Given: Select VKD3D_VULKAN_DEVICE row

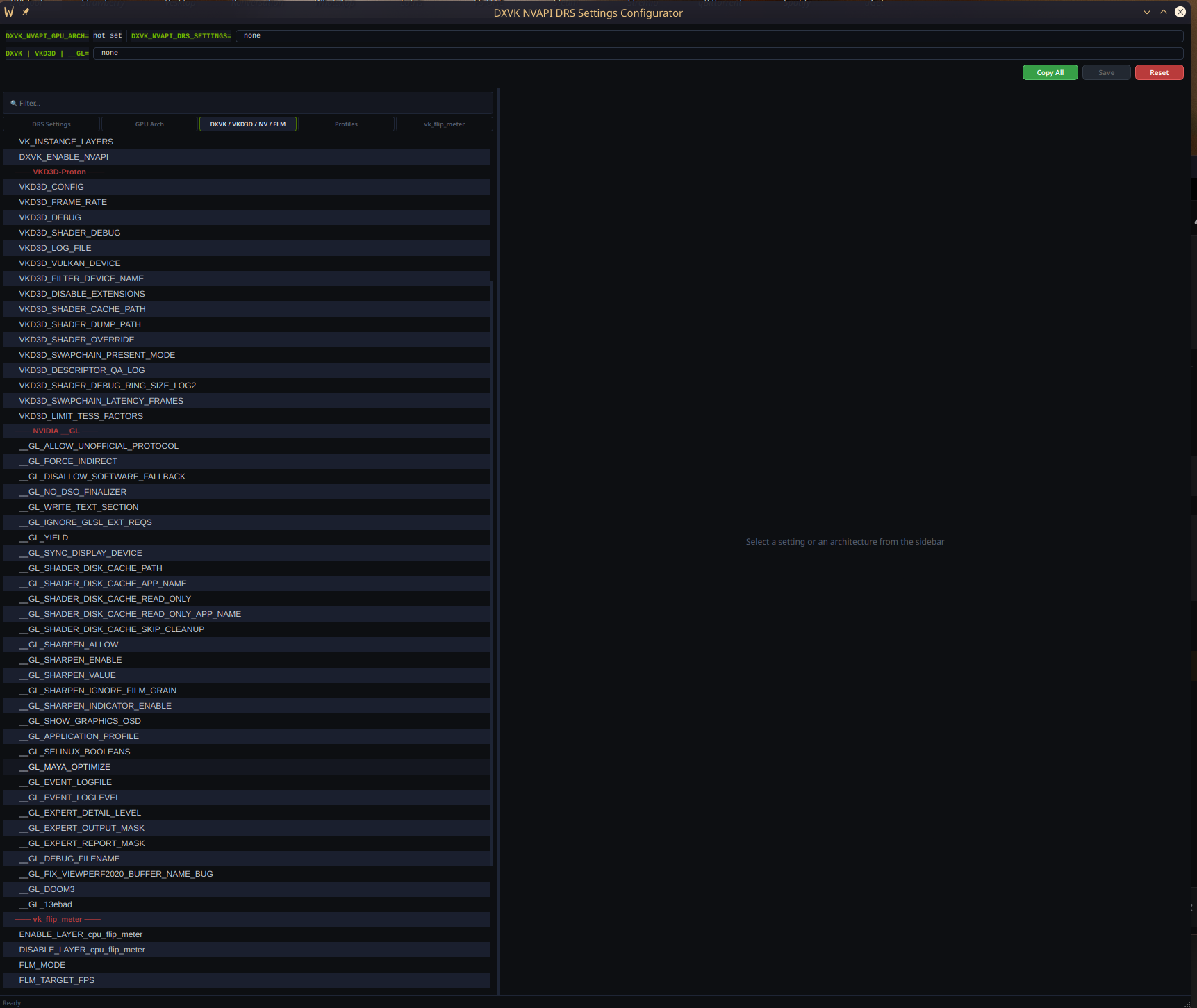Looking at the screenshot, I should [x=247, y=263].
